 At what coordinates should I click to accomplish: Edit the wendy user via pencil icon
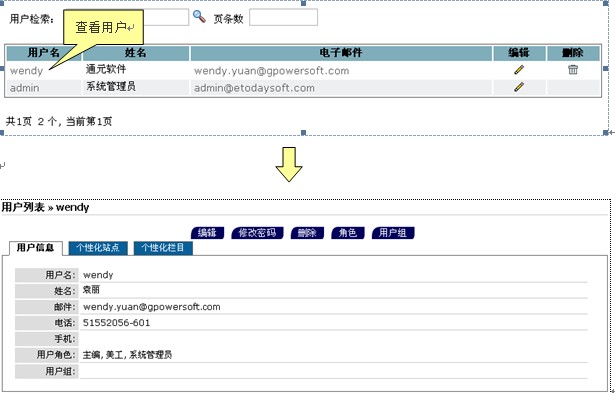(x=519, y=70)
